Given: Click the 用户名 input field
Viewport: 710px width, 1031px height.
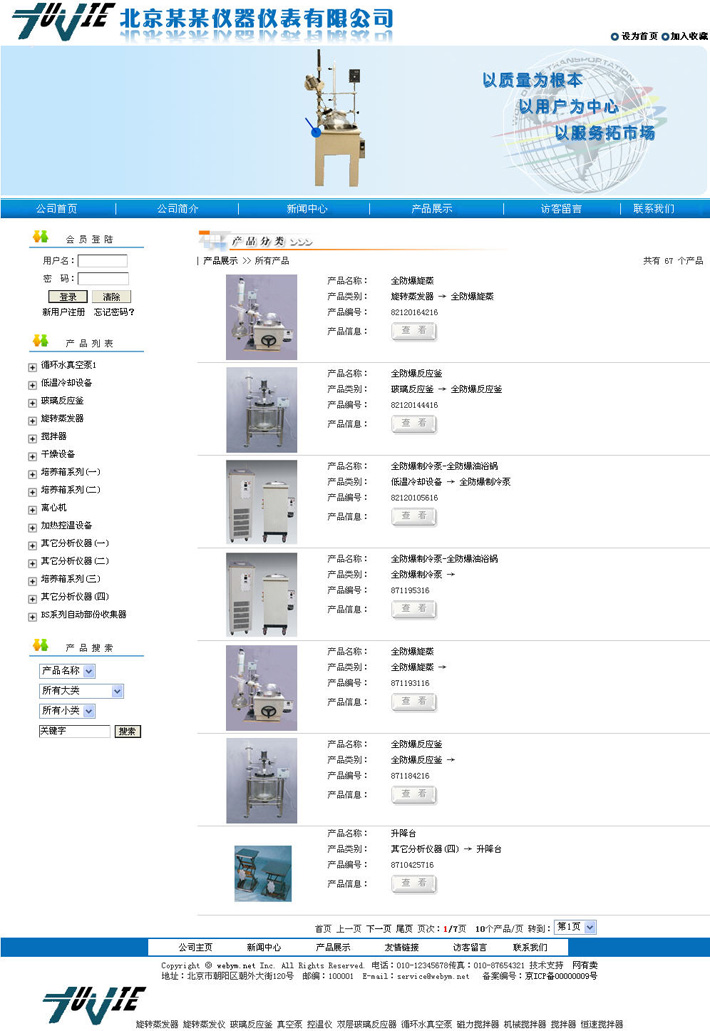Looking at the screenshot, I should coord(103,260).
